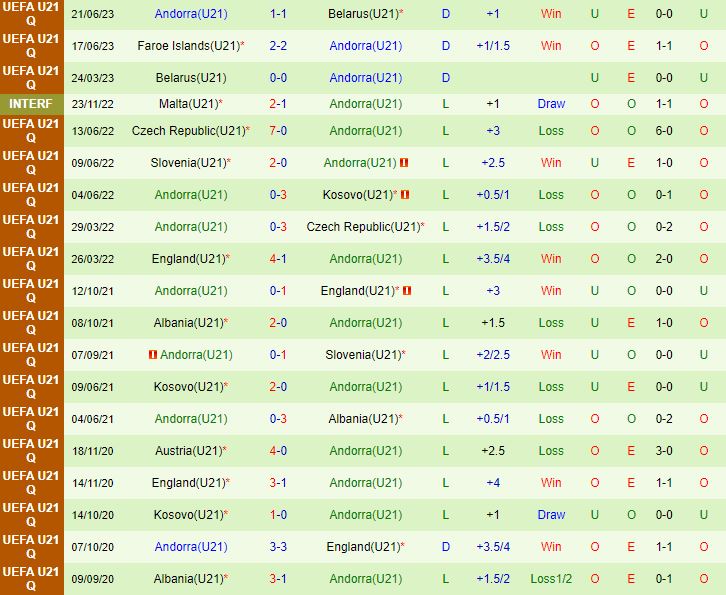Open England(U21) away team on 07/10/20

[x=363, y=546]
